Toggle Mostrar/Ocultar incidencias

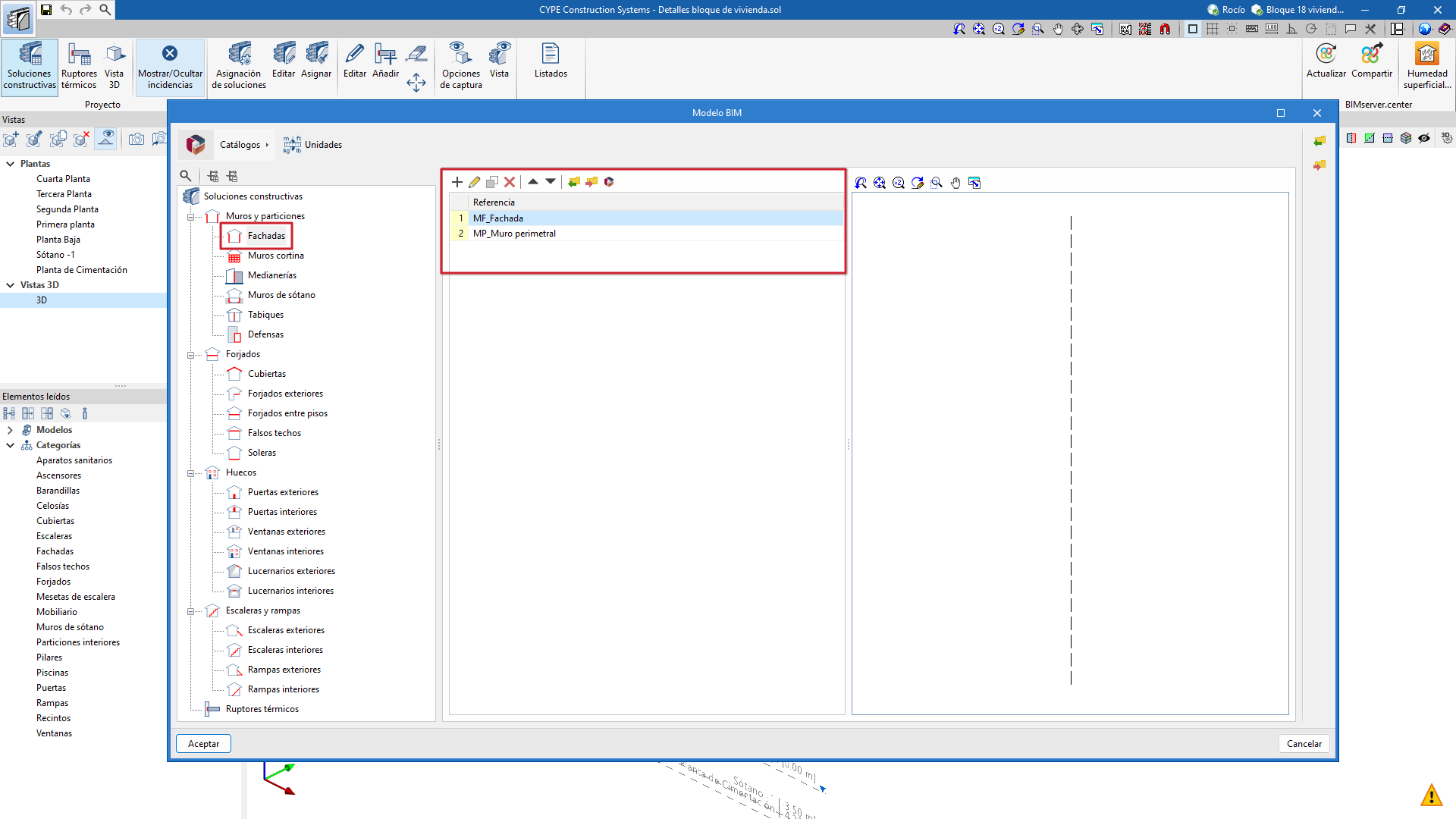[170, 65]
